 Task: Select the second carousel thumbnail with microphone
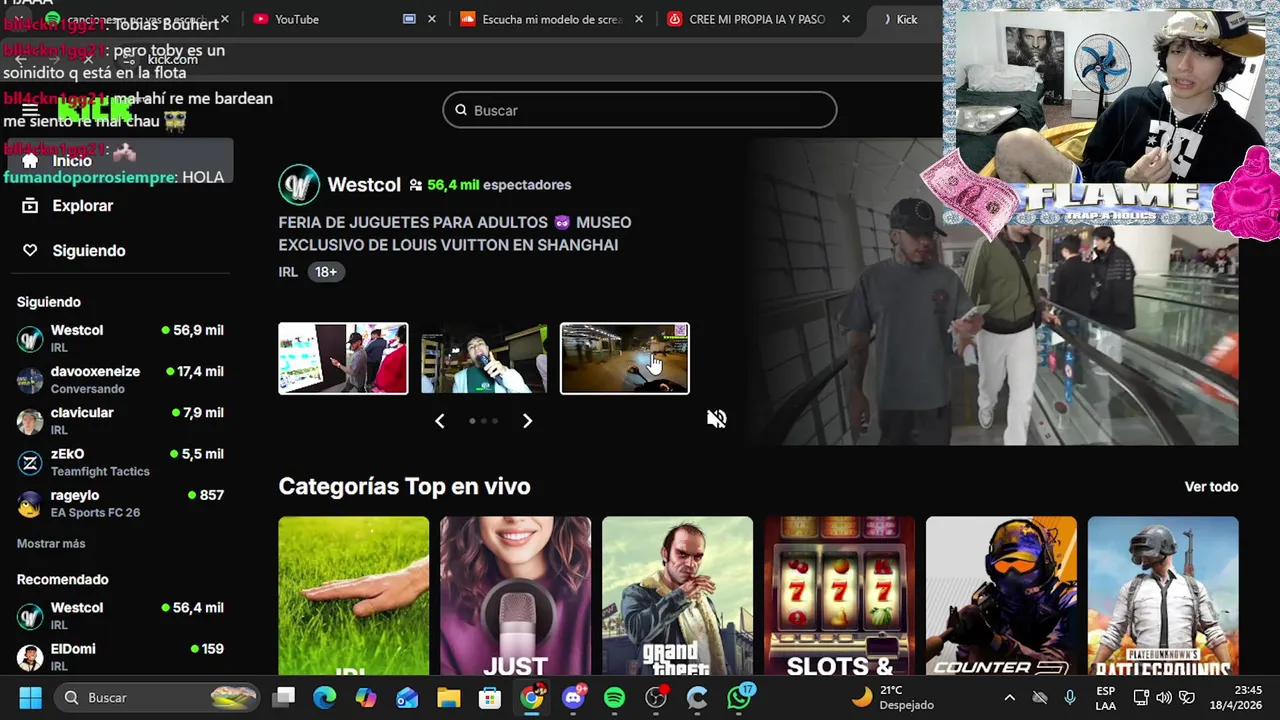point(484,358)
